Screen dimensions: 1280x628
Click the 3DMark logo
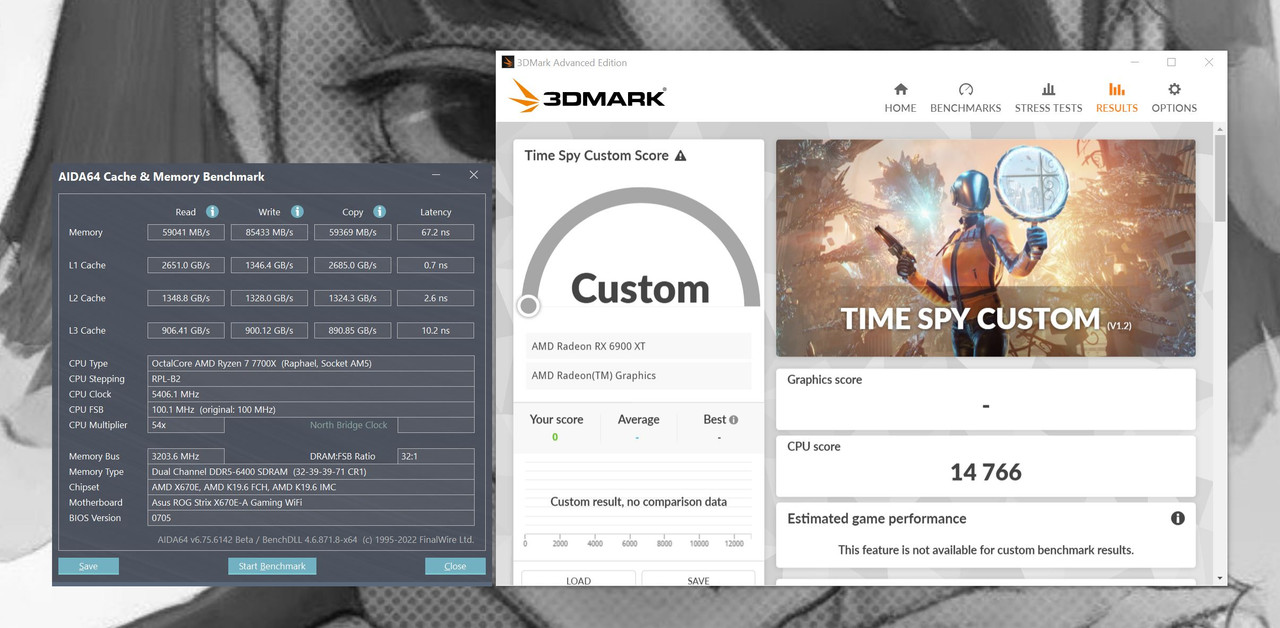[587, 97]
